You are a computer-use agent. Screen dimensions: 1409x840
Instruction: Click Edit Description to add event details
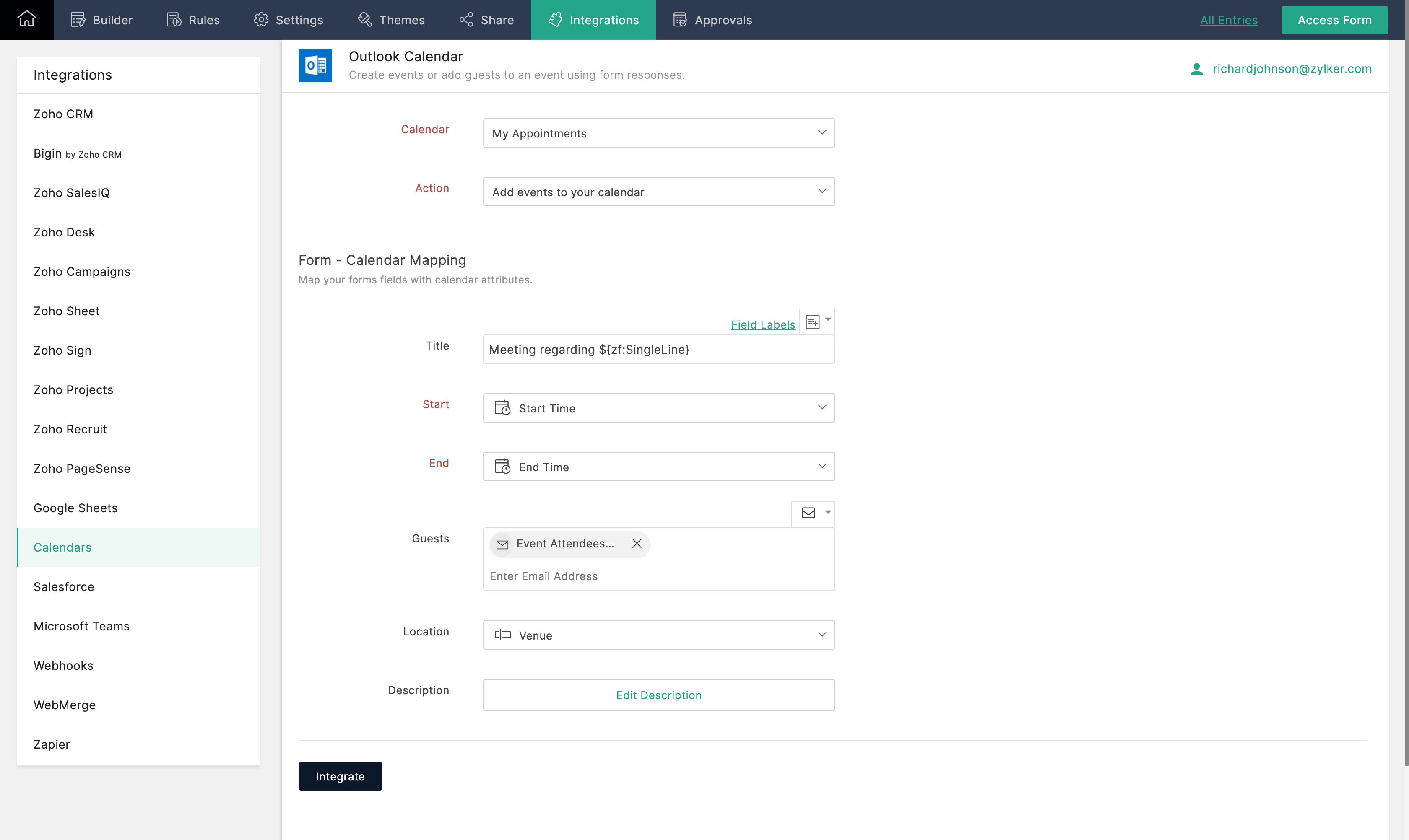[x=658, y=695]
